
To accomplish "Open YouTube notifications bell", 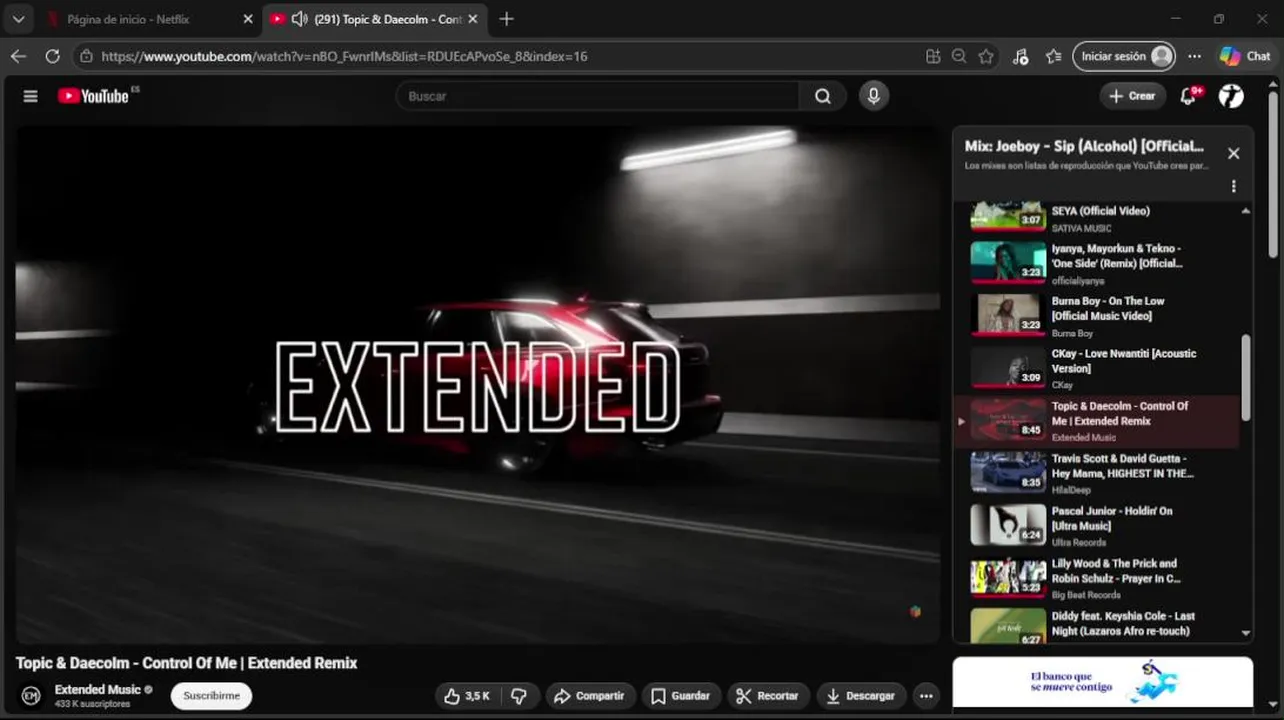I will pyautogui.click(x=1188, y=96).
